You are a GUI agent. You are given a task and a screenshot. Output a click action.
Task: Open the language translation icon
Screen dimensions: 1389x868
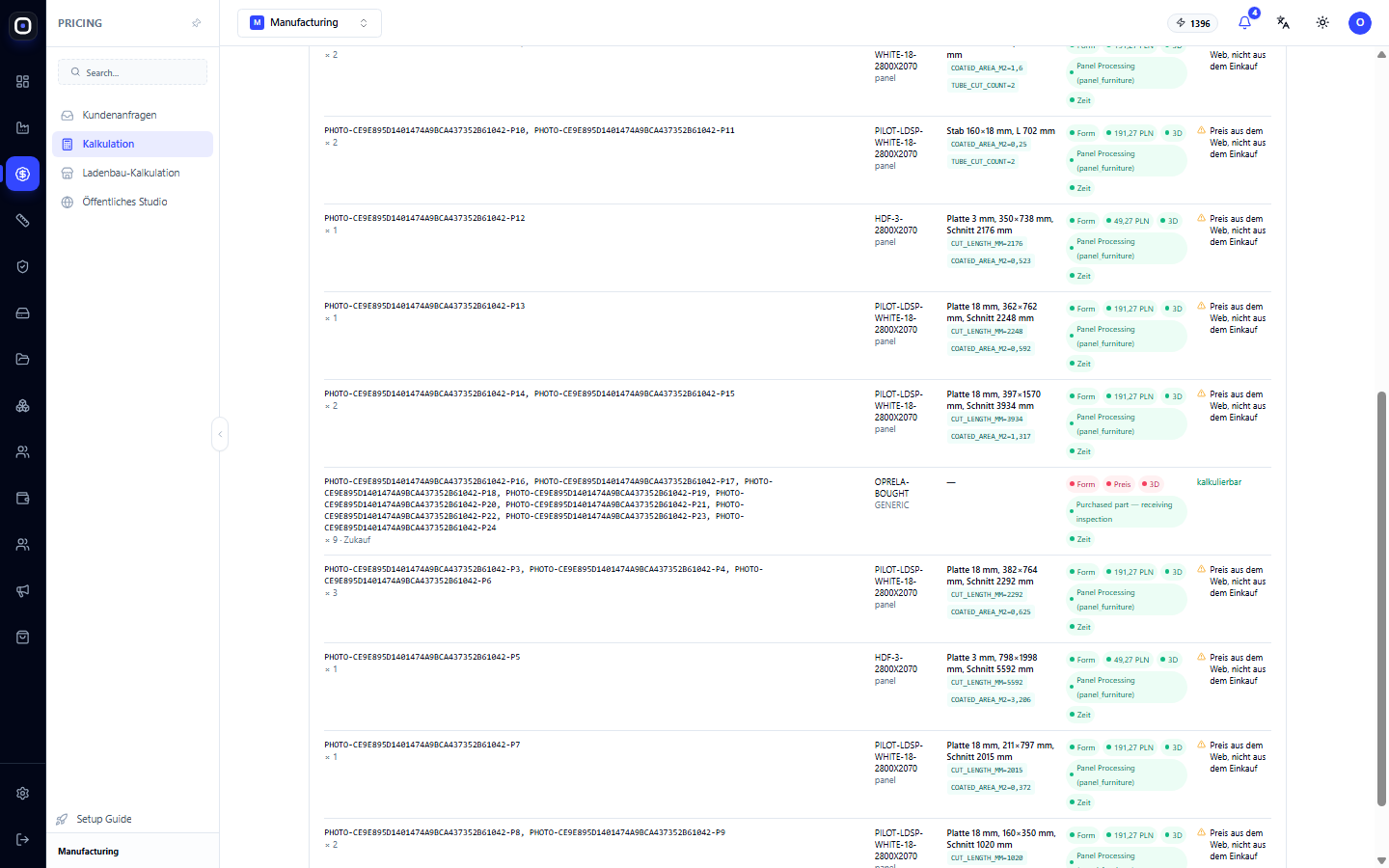[x=1283, y=23]
